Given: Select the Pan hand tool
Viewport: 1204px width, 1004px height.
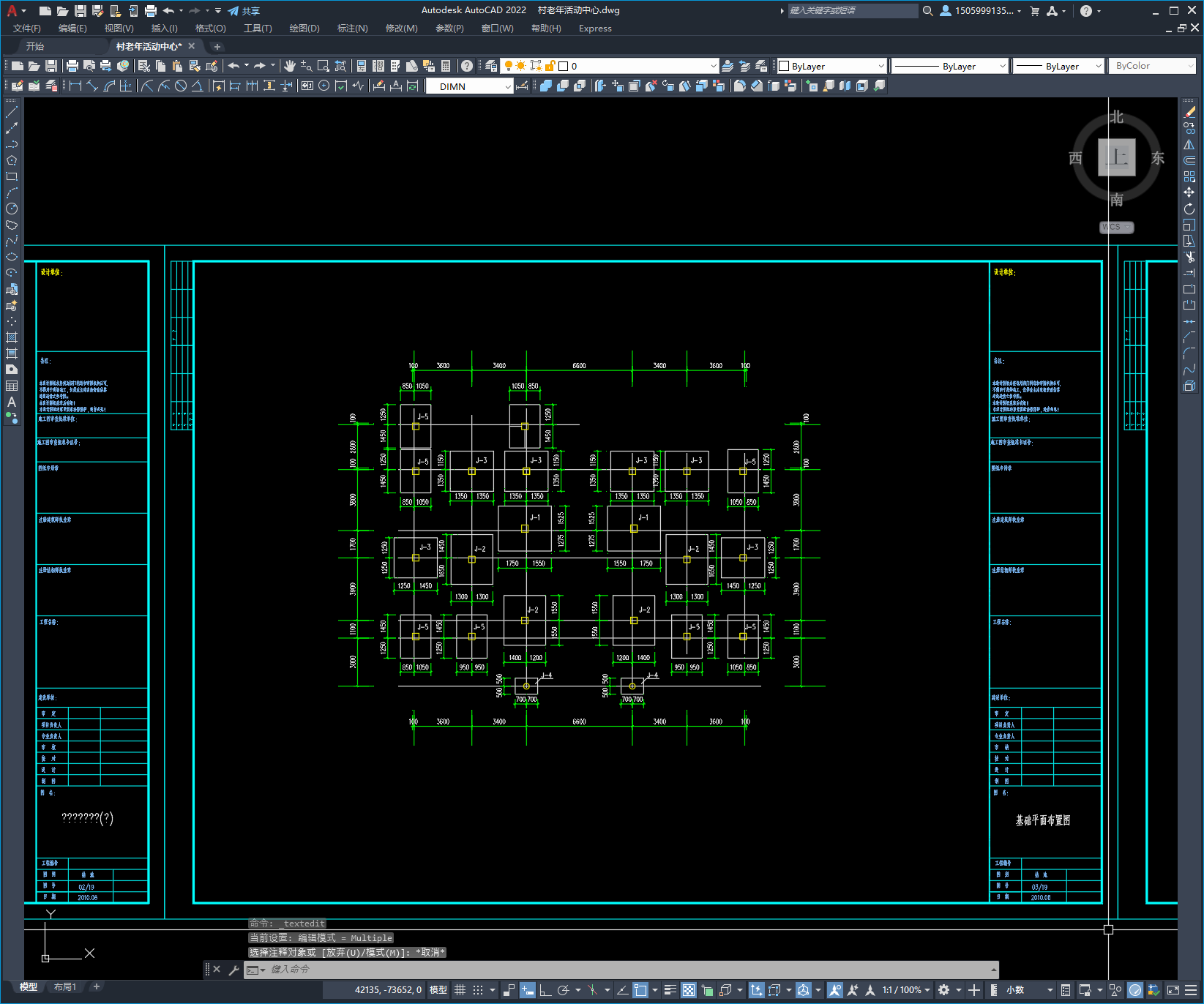Looking at the screenshot, I should (x=290, y=66).
